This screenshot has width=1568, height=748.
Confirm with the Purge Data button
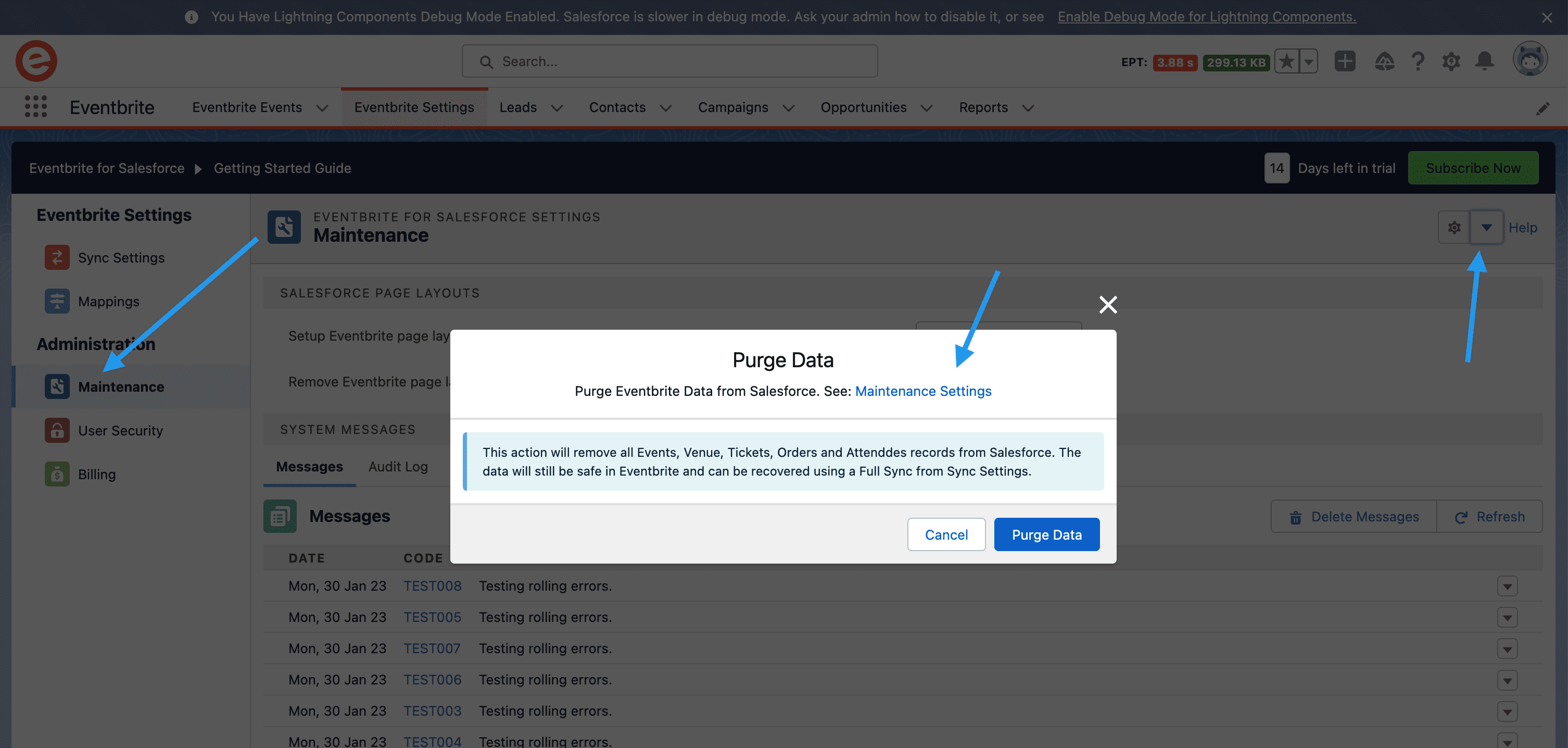(1046, 535)
